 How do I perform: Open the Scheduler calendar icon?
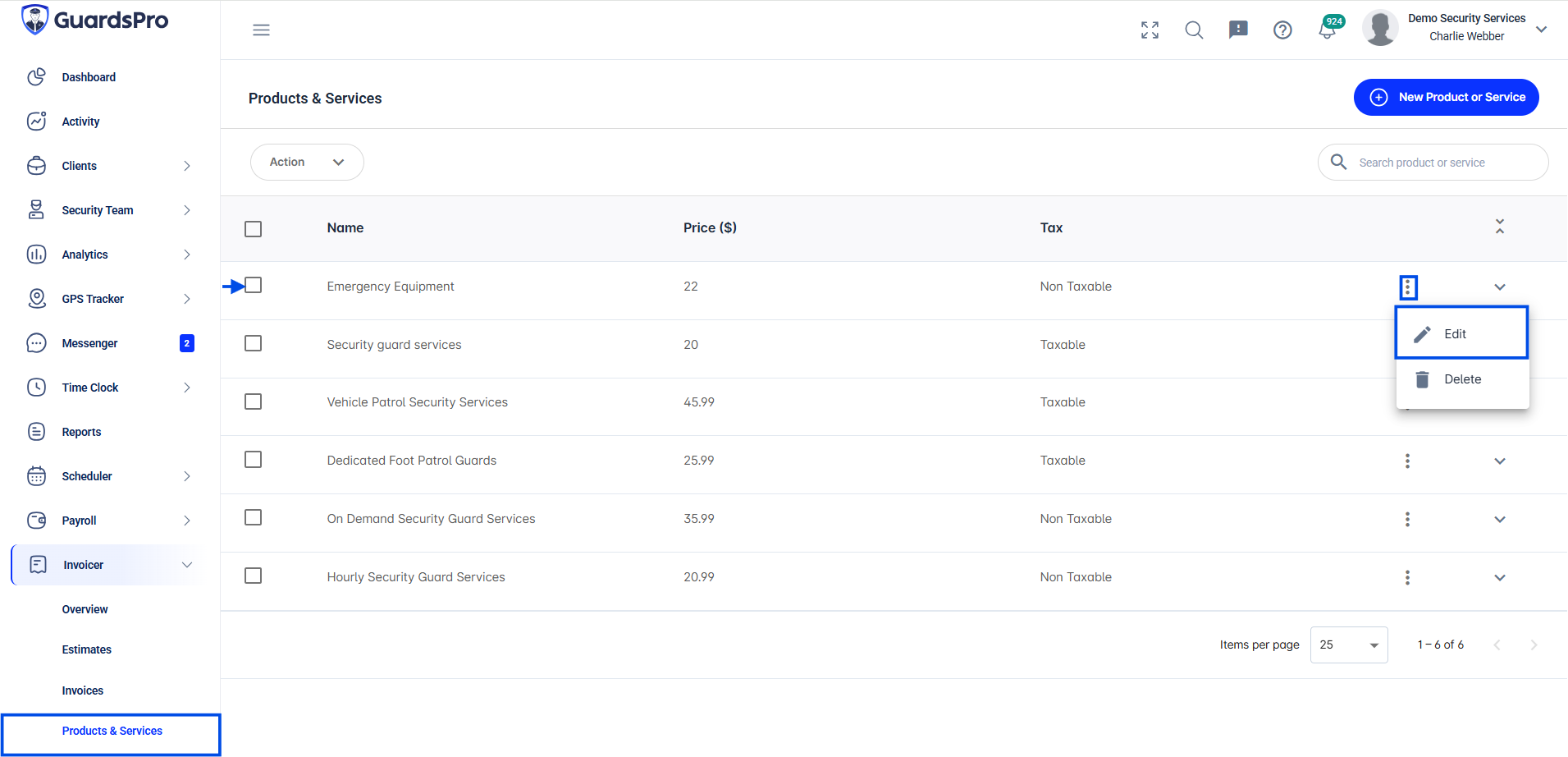click(x=36, y=476)
